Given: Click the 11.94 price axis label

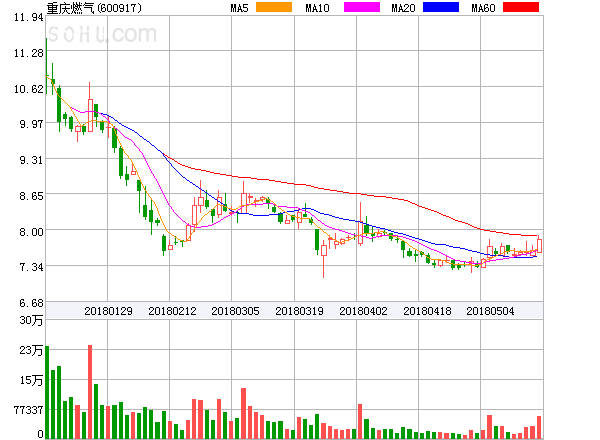Looking at the screenshot, I should pos(29,17).
